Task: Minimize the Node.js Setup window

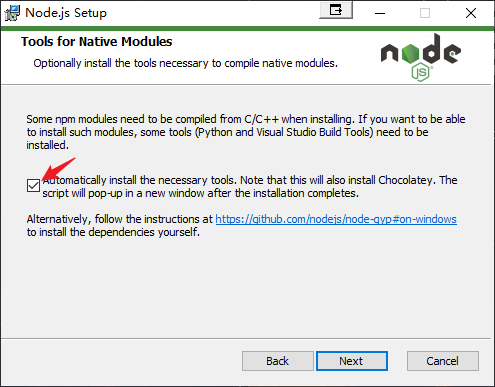Action: pos(380,13)
